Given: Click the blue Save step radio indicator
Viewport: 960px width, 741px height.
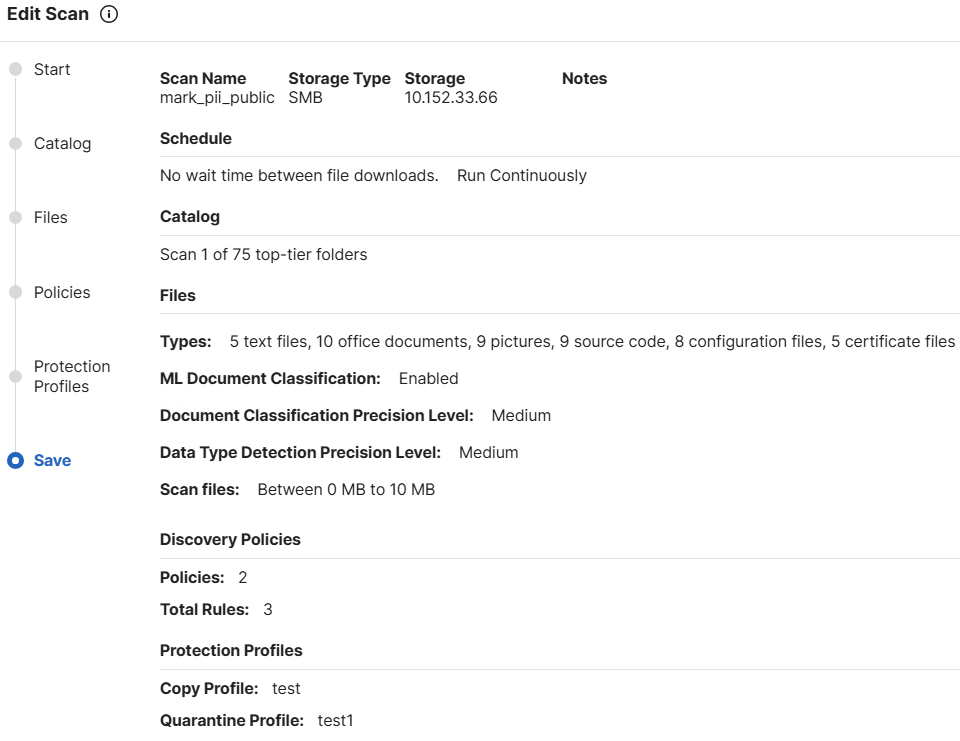Looking at the screenshot, I should 15,461.
